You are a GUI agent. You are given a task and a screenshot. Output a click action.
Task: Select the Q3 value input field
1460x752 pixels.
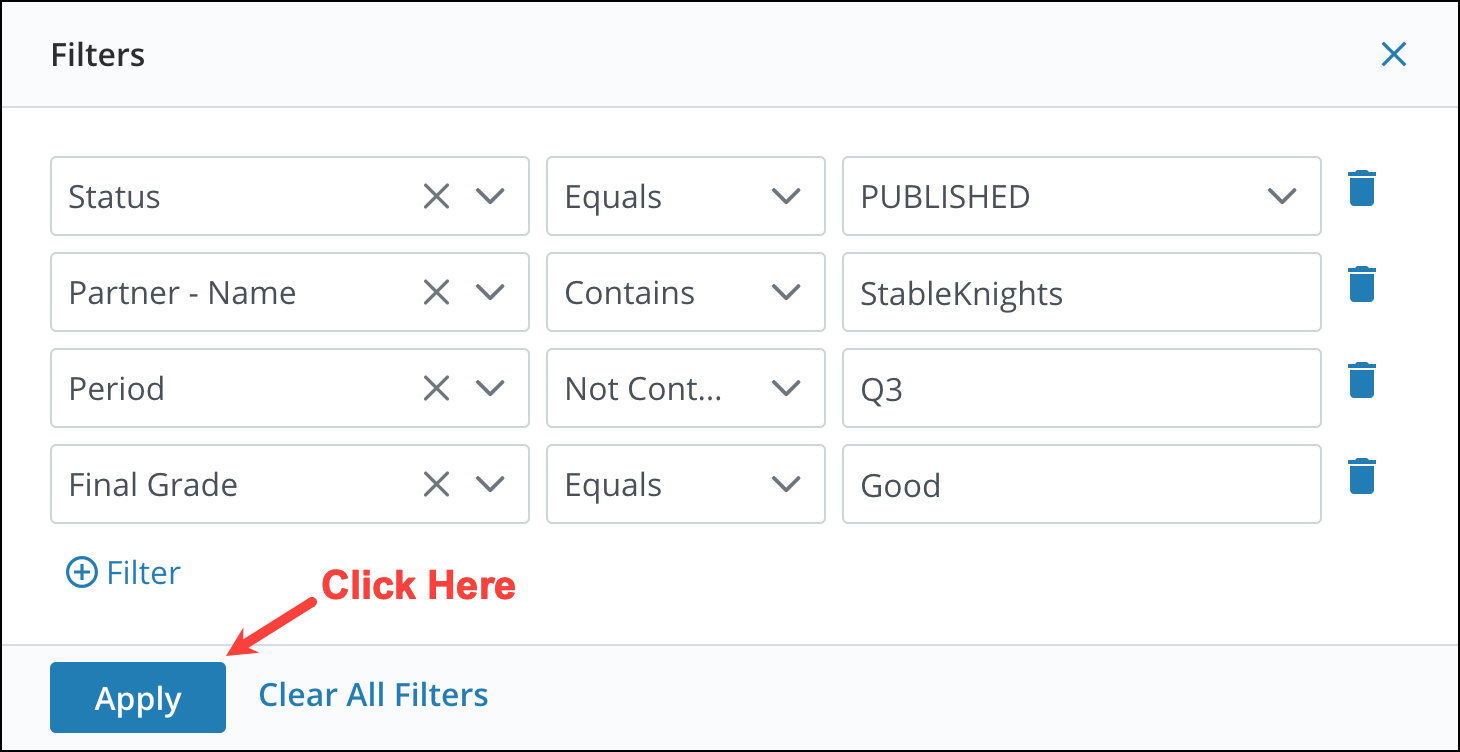1082,388
